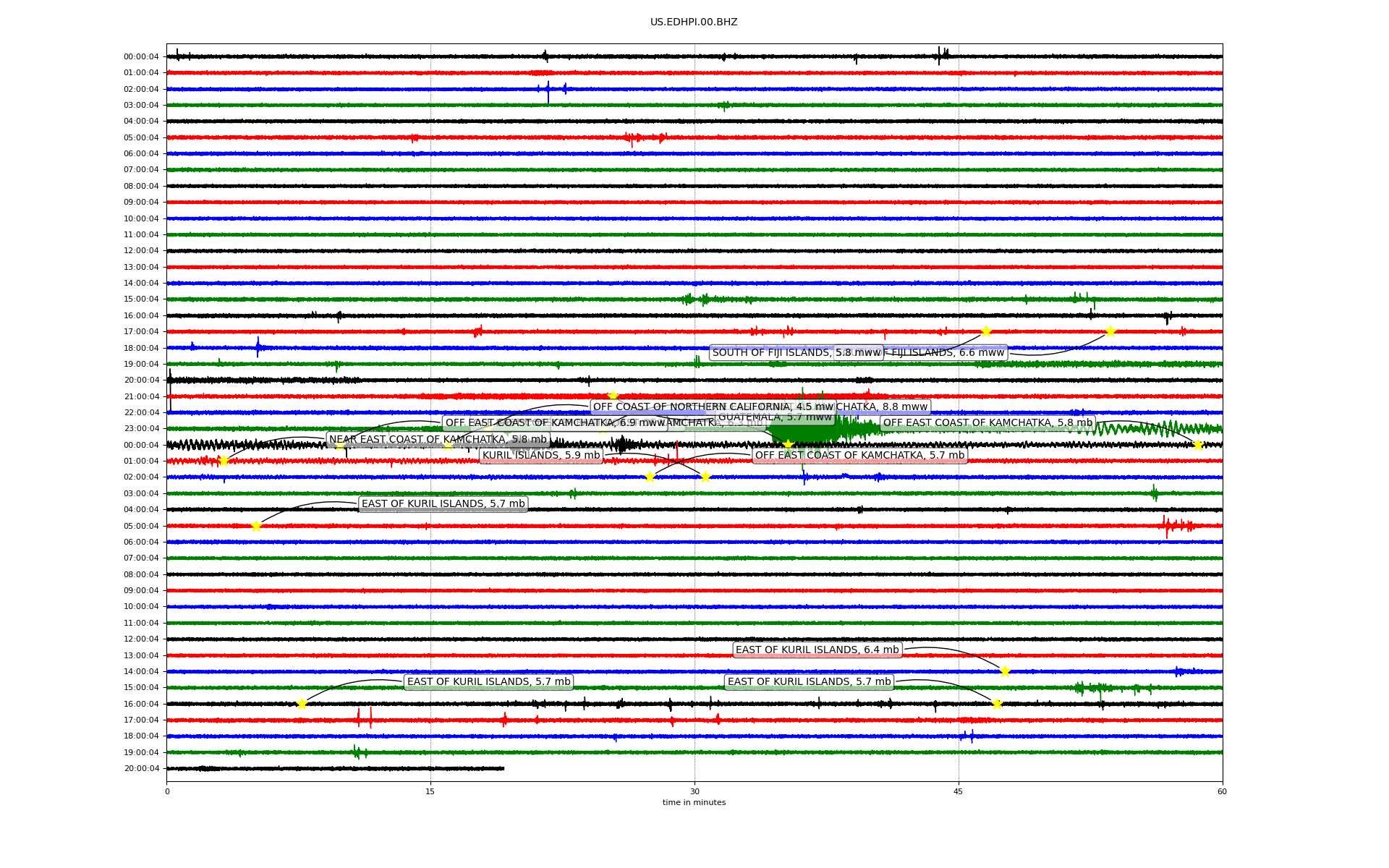Viewport: 1389px width, 868px height.
Task: Select the OFF EAST COAST OF KAMCHATKA, 5.8 mb label
Action: [987, 423]
